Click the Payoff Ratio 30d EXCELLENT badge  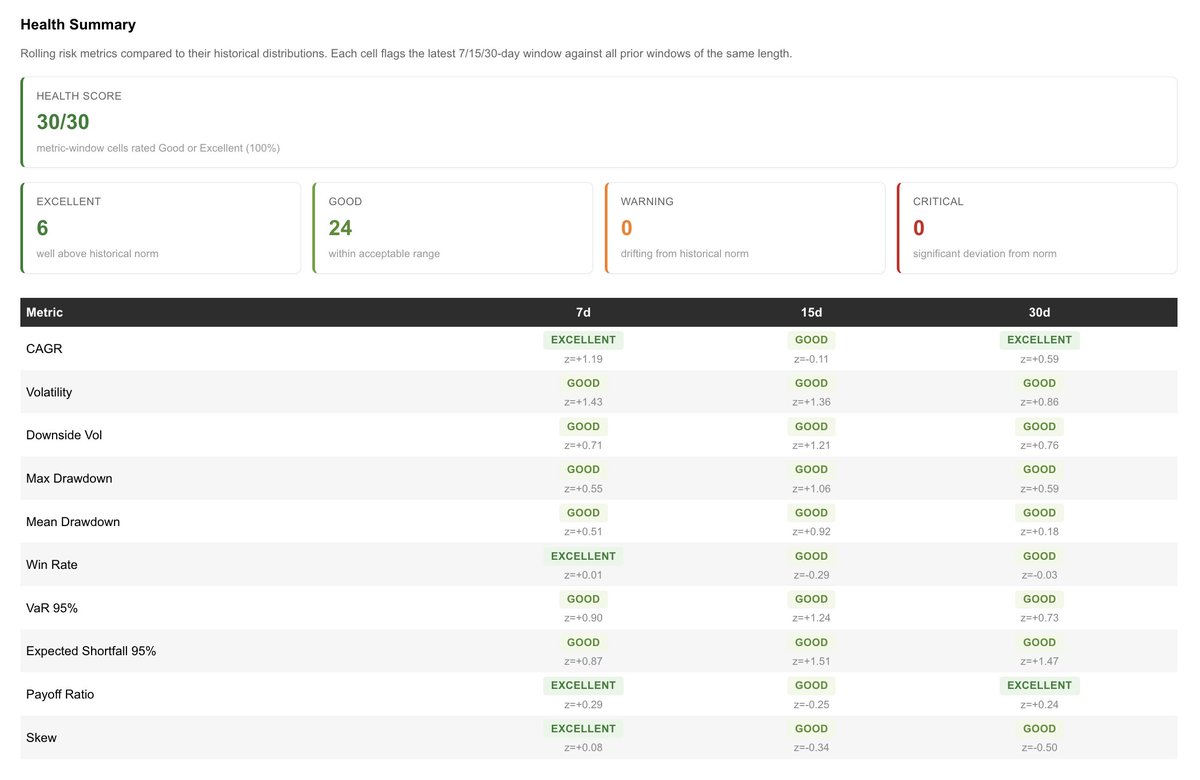1039,685
